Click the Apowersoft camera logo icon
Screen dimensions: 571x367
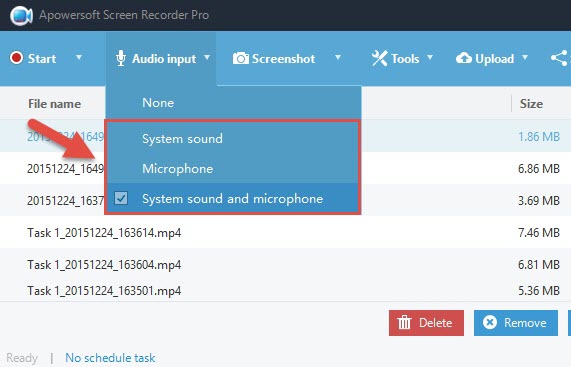tap(21, 16)
